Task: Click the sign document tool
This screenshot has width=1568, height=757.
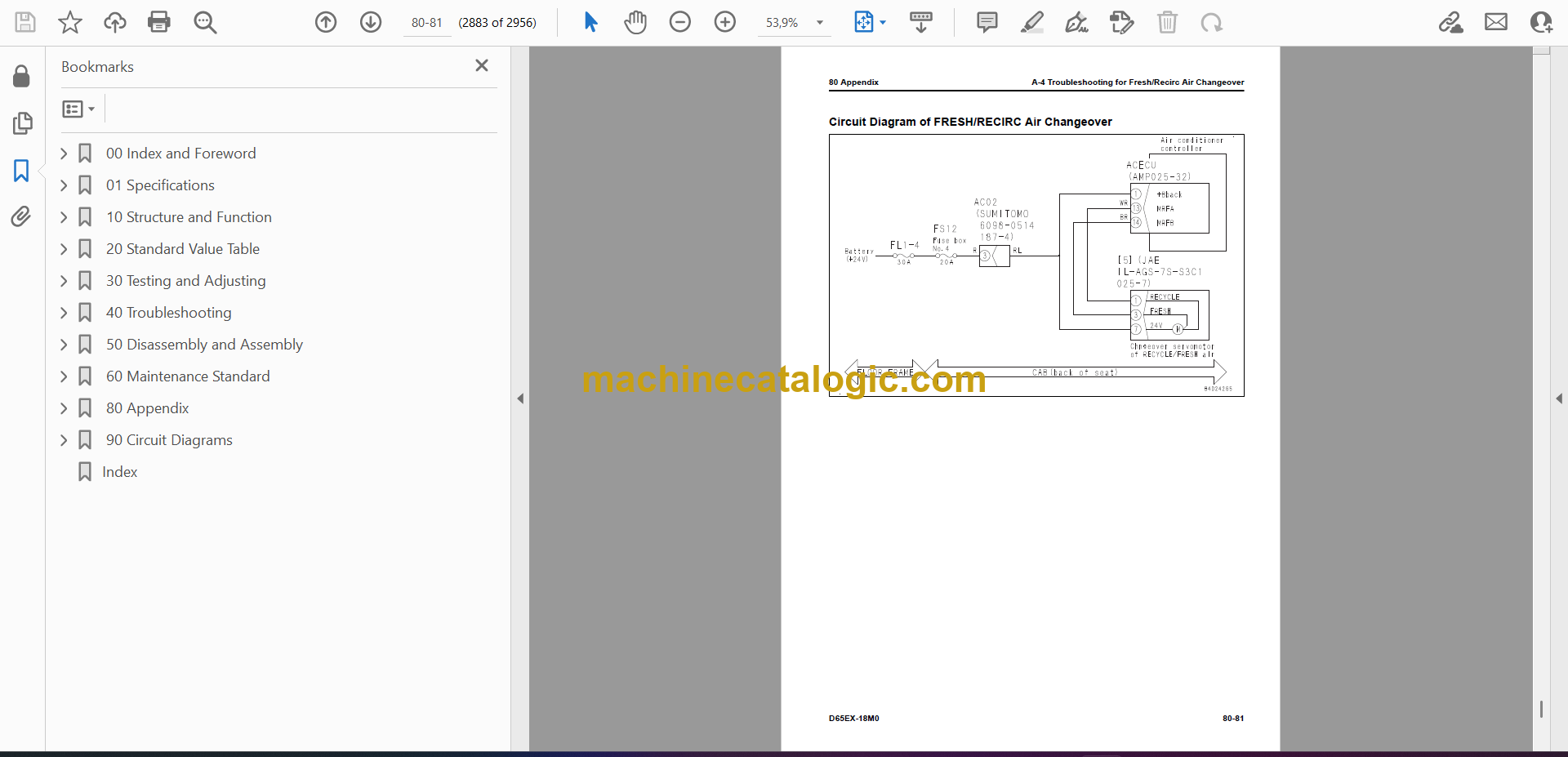Action: tap(1077, 22)
